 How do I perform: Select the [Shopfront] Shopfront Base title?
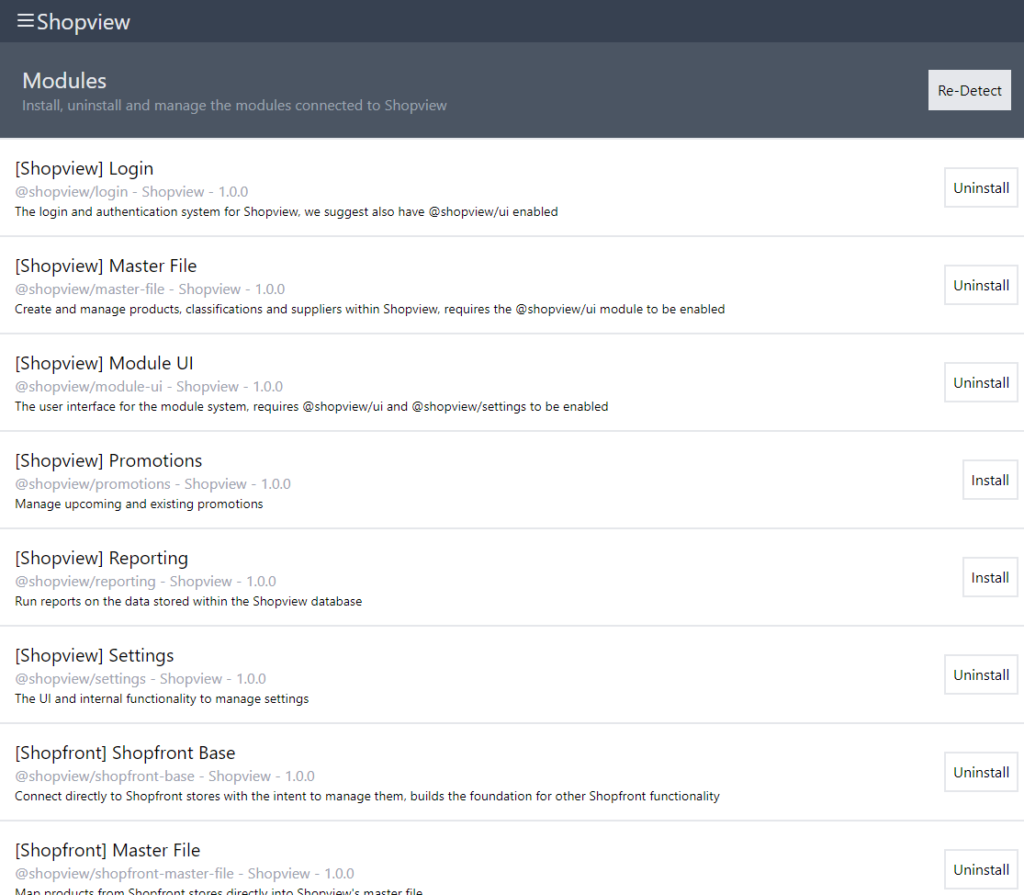125,753
